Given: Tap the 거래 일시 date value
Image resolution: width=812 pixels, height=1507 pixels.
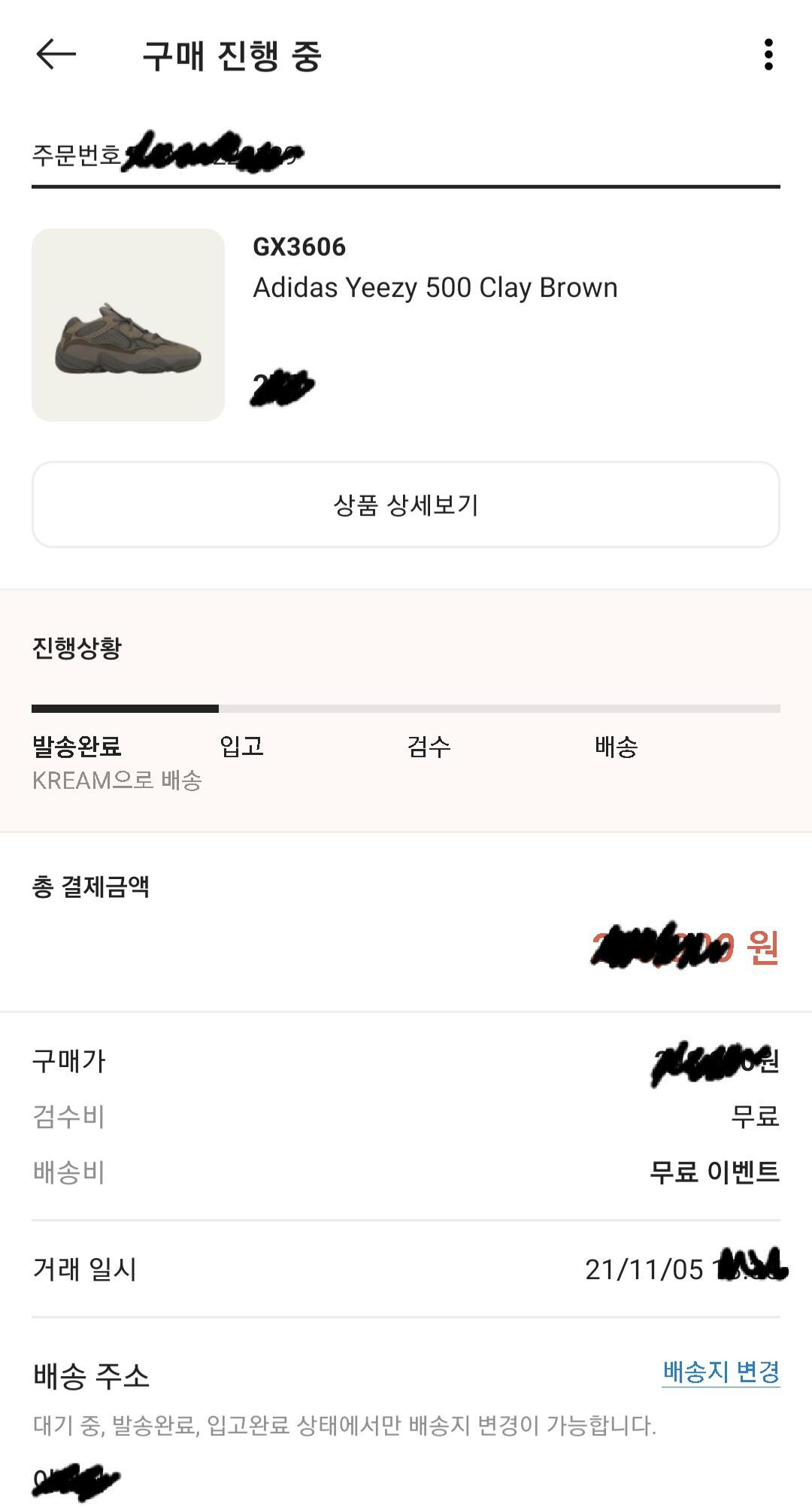Looking at the screenshot, I should (x=686, y=1269).
